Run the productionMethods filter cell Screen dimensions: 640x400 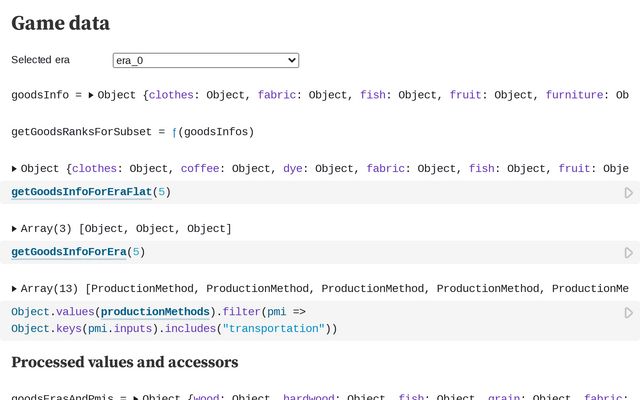point(628,313)
